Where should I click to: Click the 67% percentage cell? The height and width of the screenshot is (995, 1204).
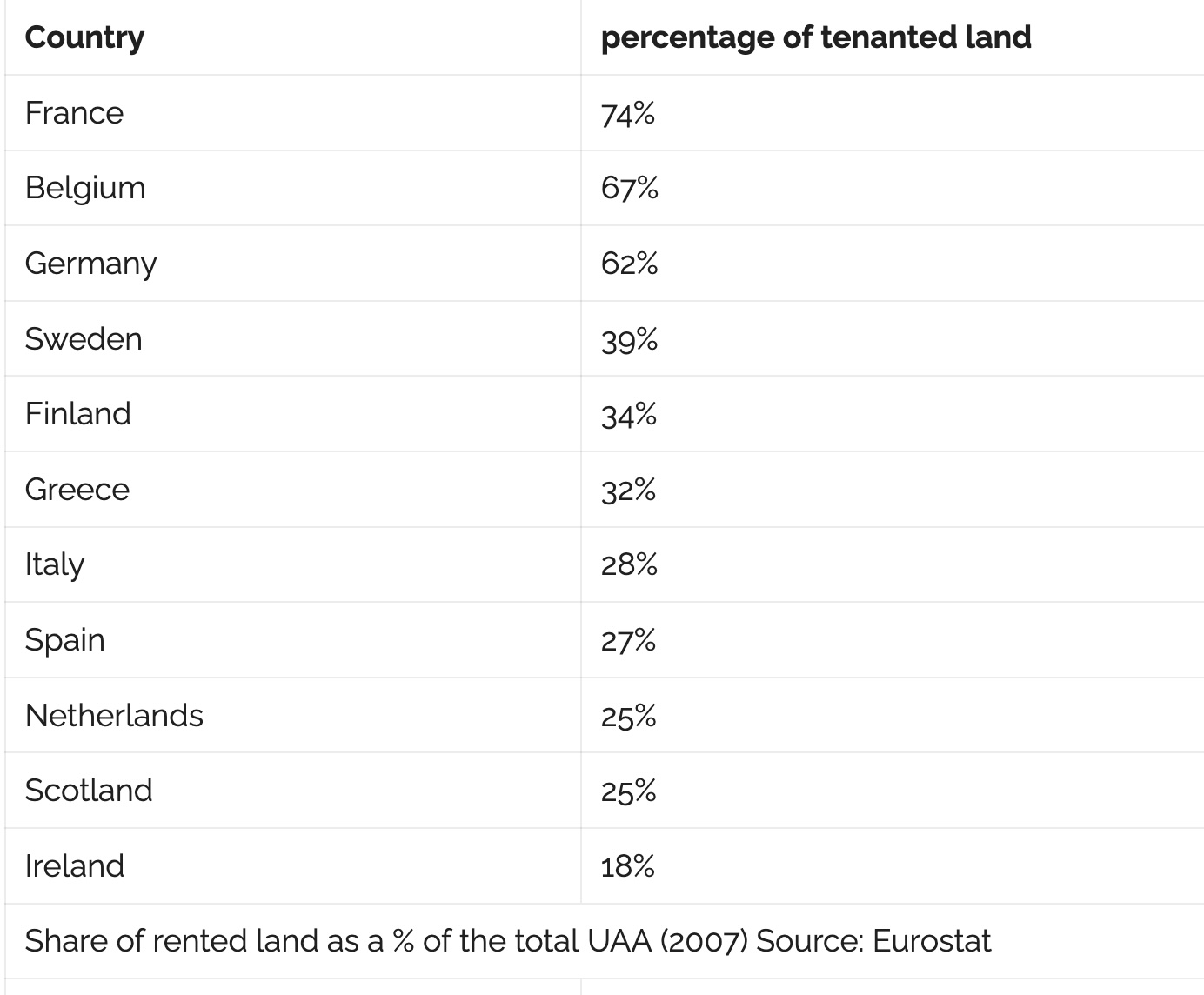[629, 189]
